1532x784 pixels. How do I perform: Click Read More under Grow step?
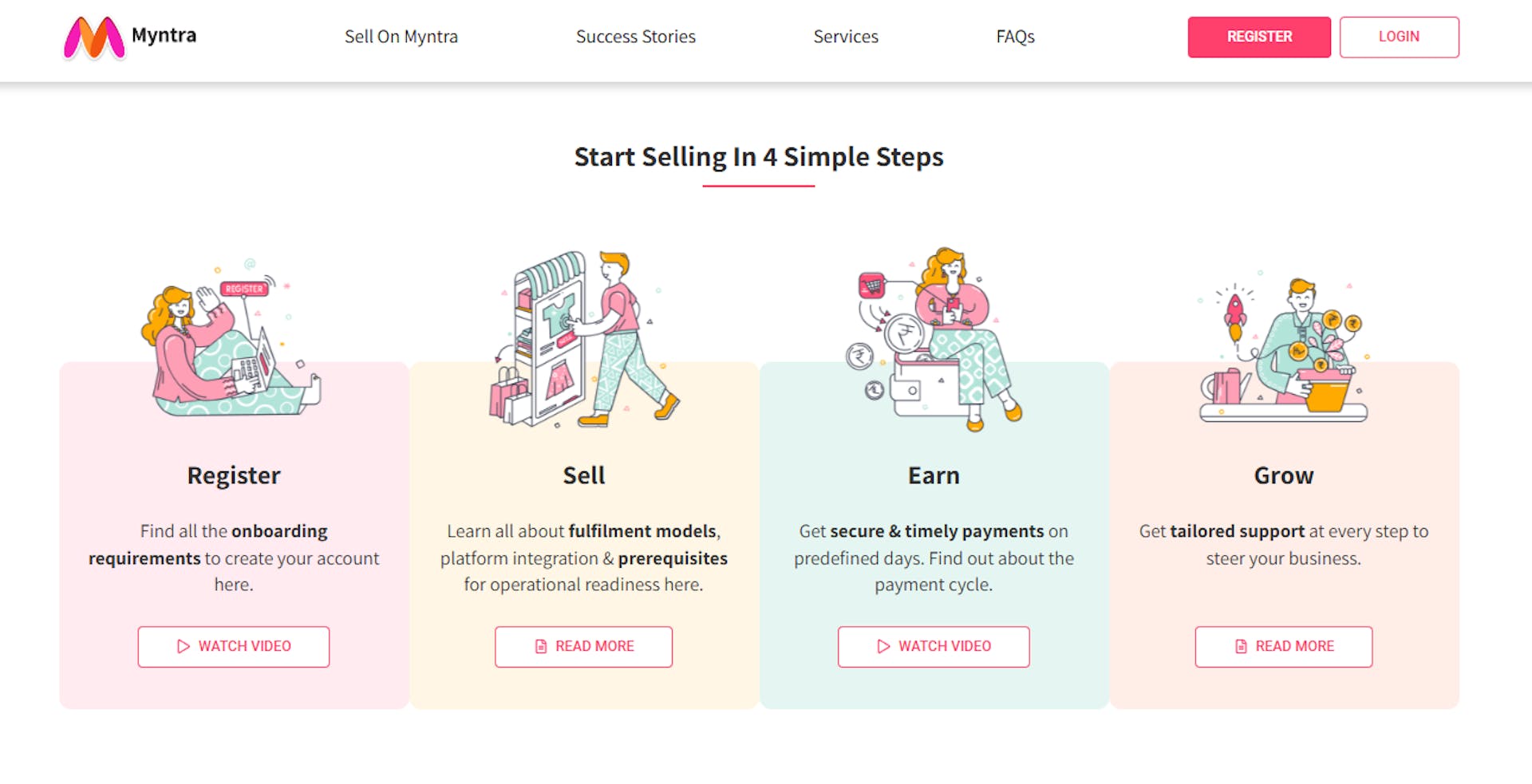click(1283, 646)
